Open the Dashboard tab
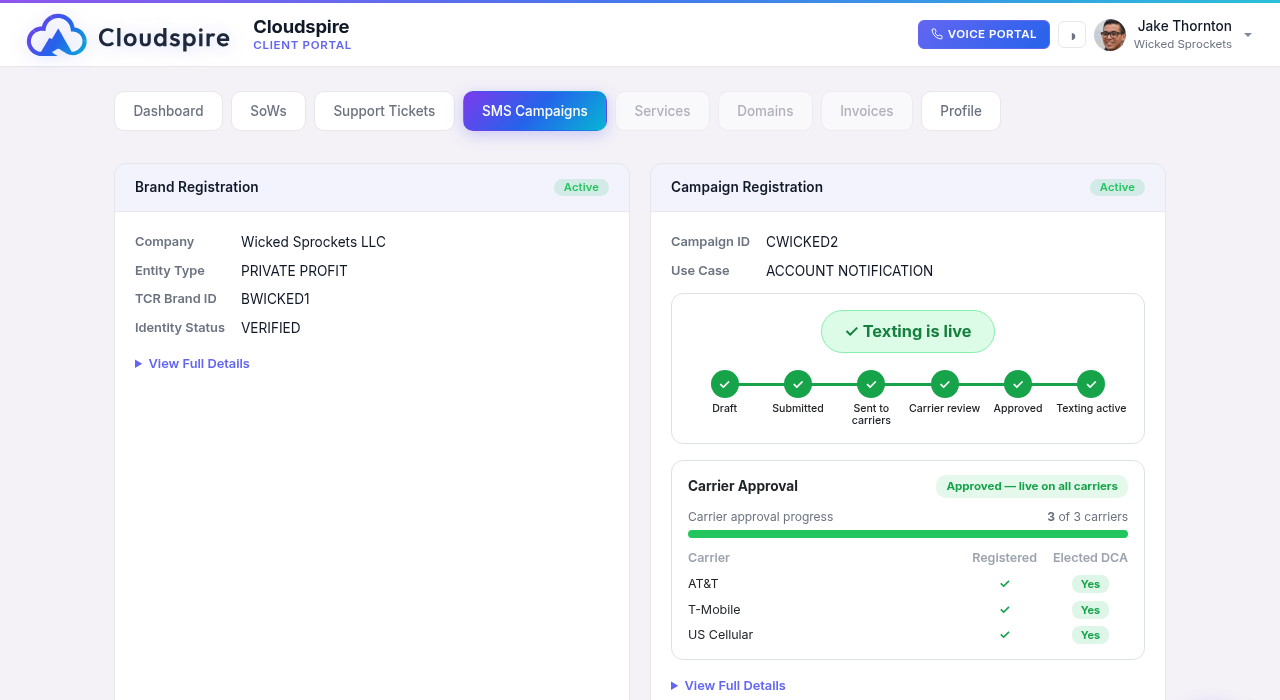This screenshot has height=700, width=1280. (168, 111)
